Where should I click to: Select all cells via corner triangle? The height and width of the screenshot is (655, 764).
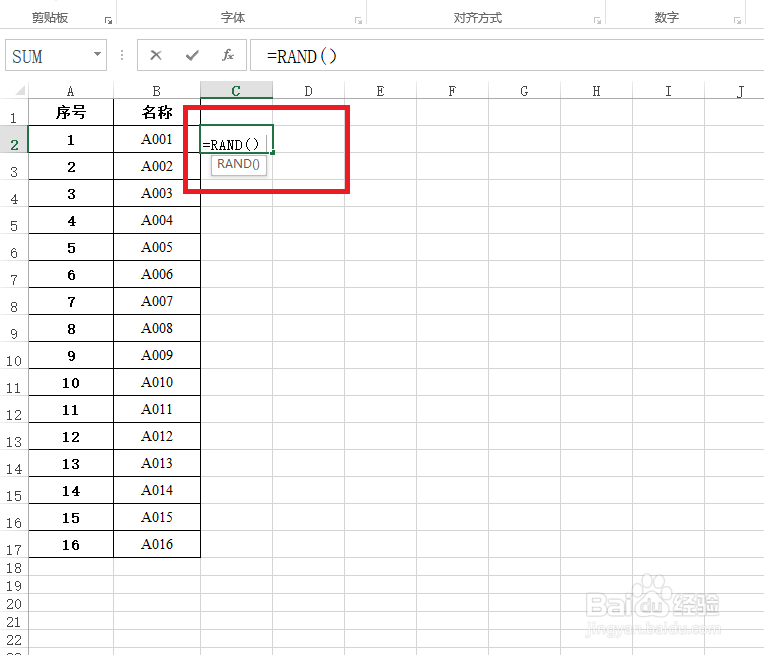[19, 91]
